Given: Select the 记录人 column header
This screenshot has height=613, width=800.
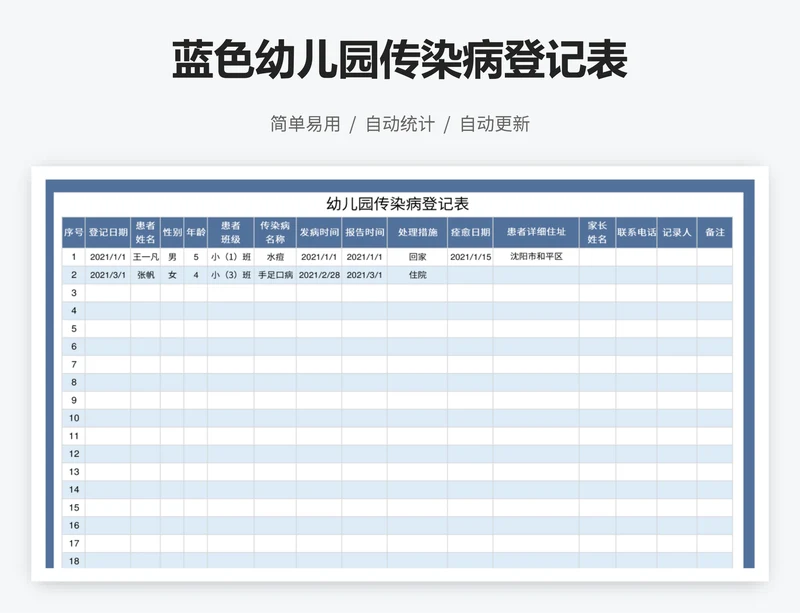Looking at the screenshot, I should point(677,232).
